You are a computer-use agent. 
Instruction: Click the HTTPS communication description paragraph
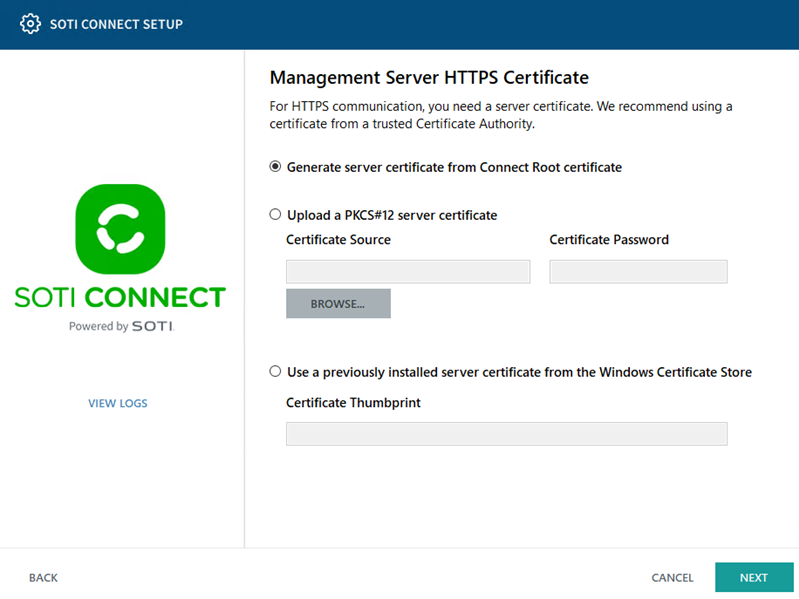click(x=501, y=115)
